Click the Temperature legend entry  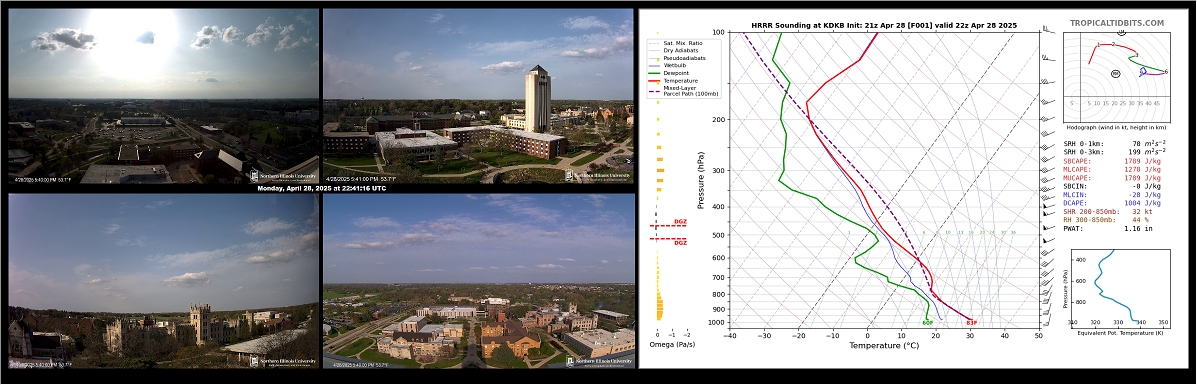(x=681, y=80)
